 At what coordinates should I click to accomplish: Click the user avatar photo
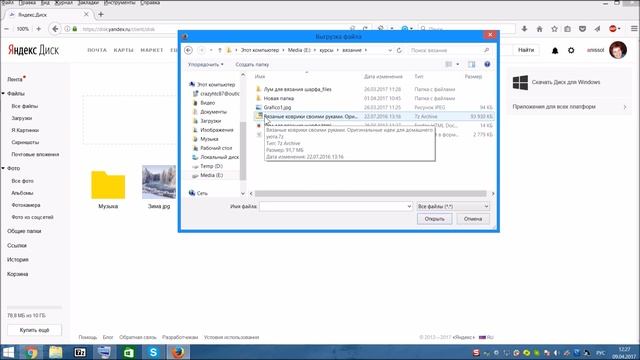tap(618, 50)
